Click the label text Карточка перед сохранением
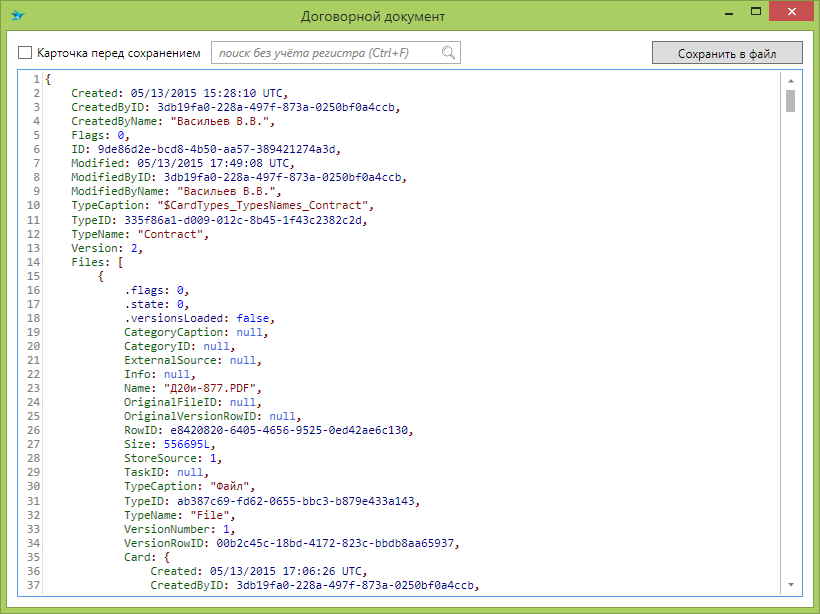 119,53
